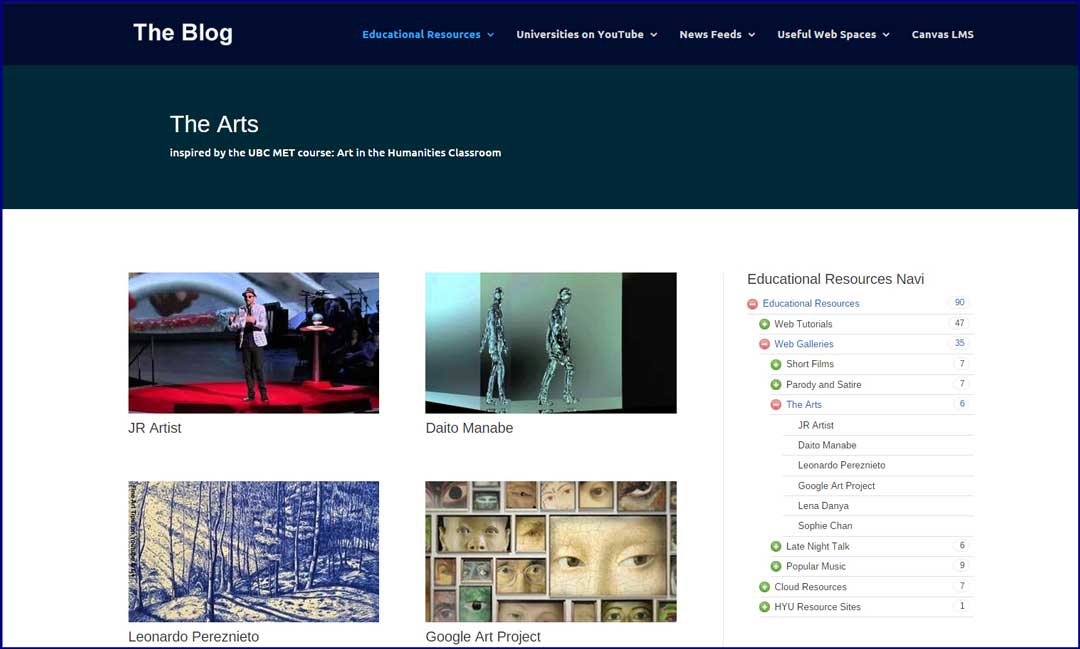The image size is (1080, 649).
Task: Collapse the Educational Resources tree section
Action: click(x=752, y=303)
